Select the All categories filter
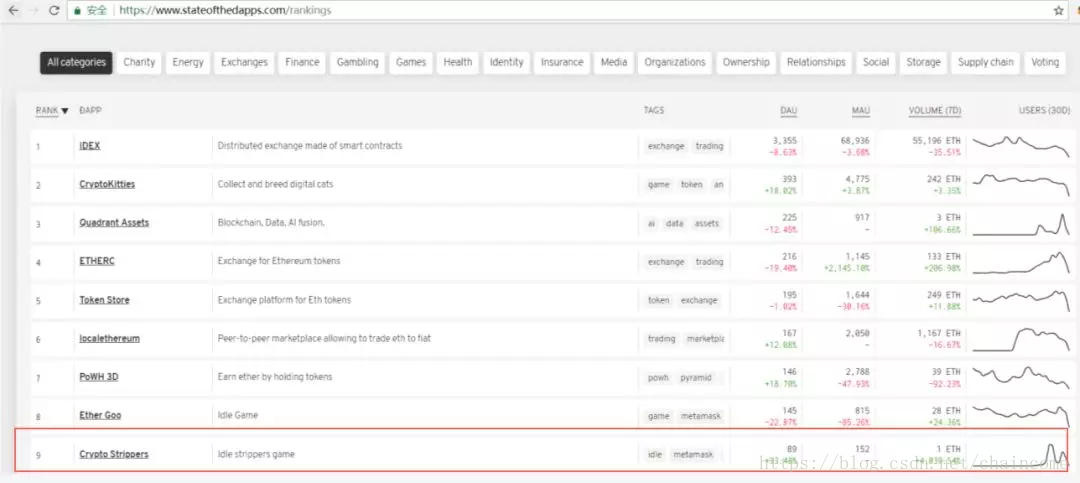Viewport: 1080px width, 483px height. click(76, 62)
